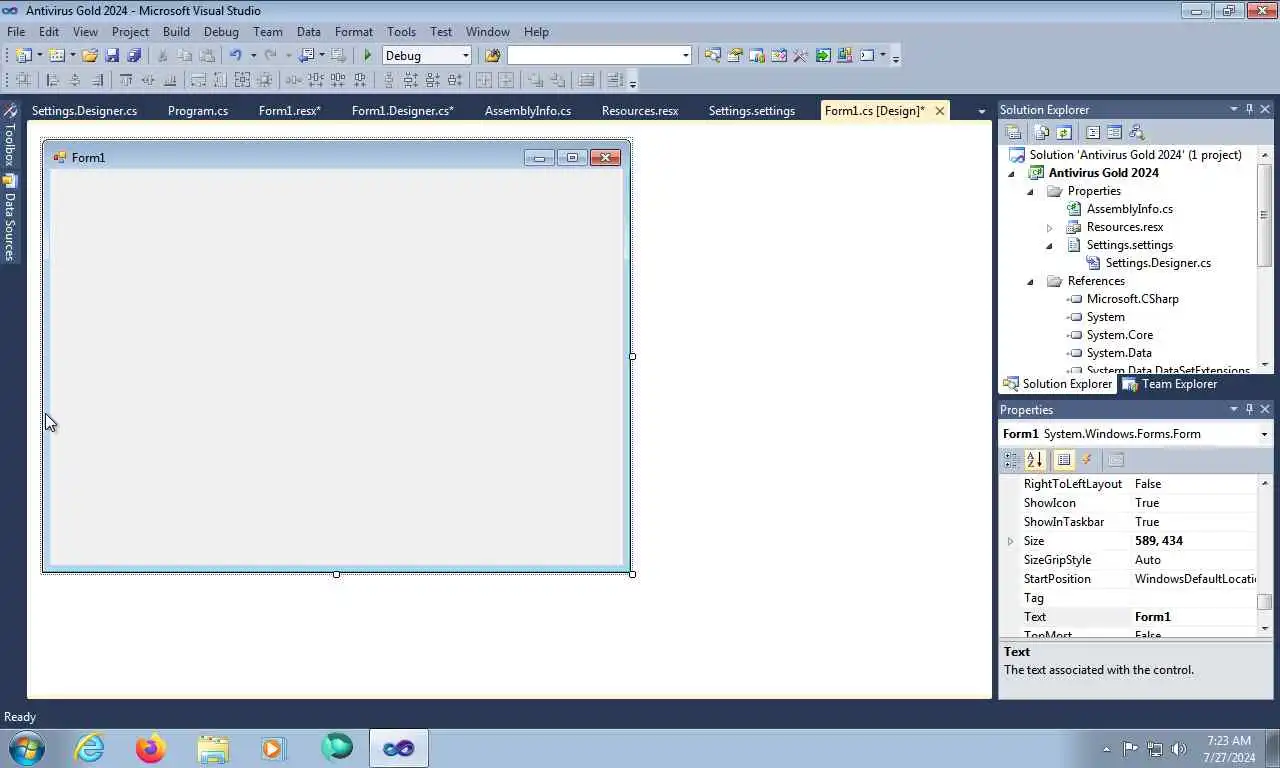Click the Align Lefts layout icon
The width and height of the screenshot is (1280, 768).
(x=52, y=80)
